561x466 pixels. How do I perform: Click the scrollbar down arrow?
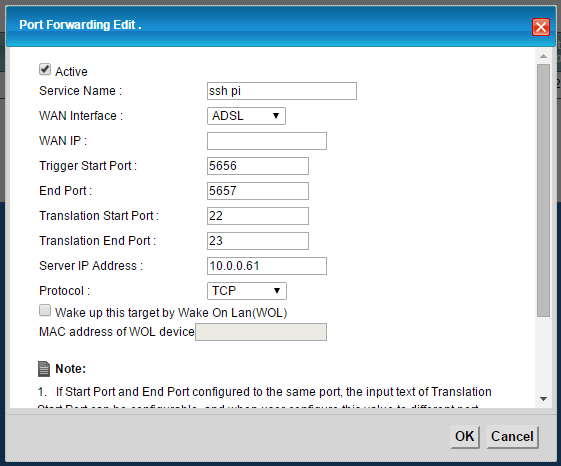(x=543, y=399)
